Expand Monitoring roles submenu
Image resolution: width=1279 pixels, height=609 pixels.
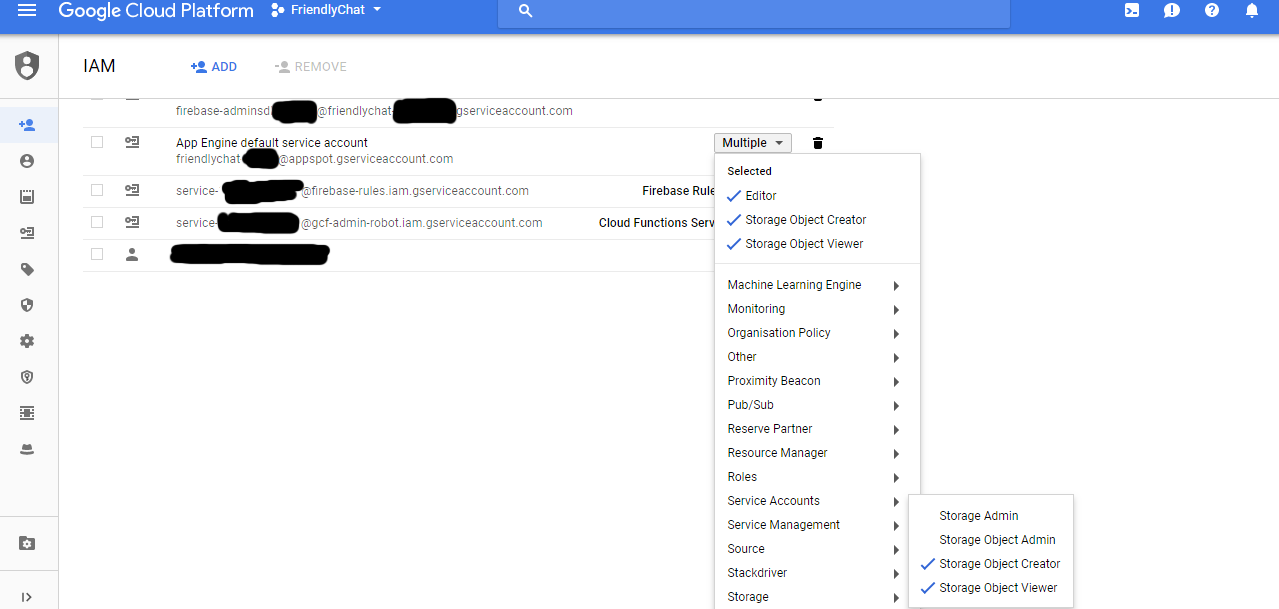click(817, 309)
